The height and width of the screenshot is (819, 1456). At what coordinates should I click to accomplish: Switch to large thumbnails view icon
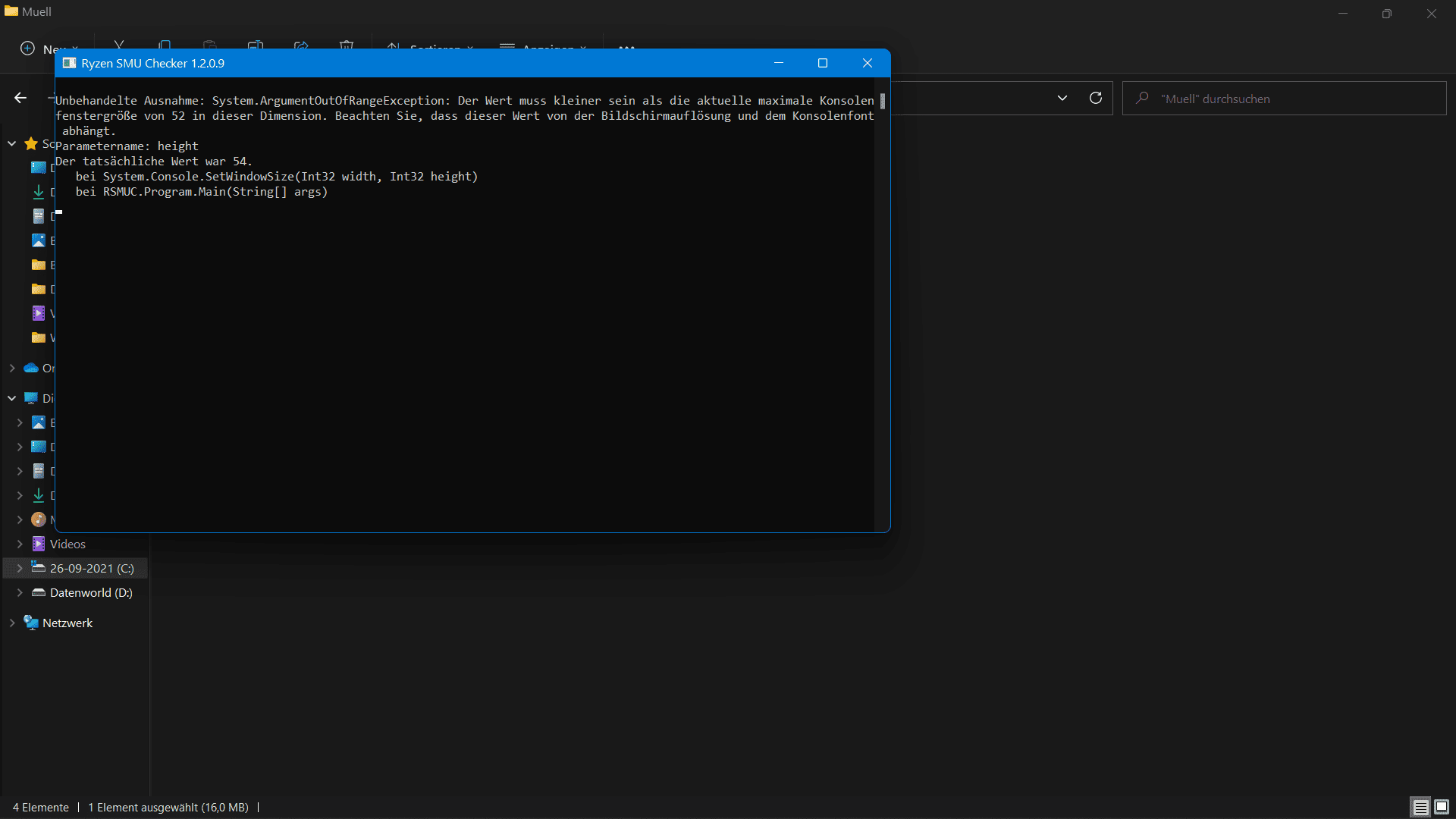click(1442, 807)
